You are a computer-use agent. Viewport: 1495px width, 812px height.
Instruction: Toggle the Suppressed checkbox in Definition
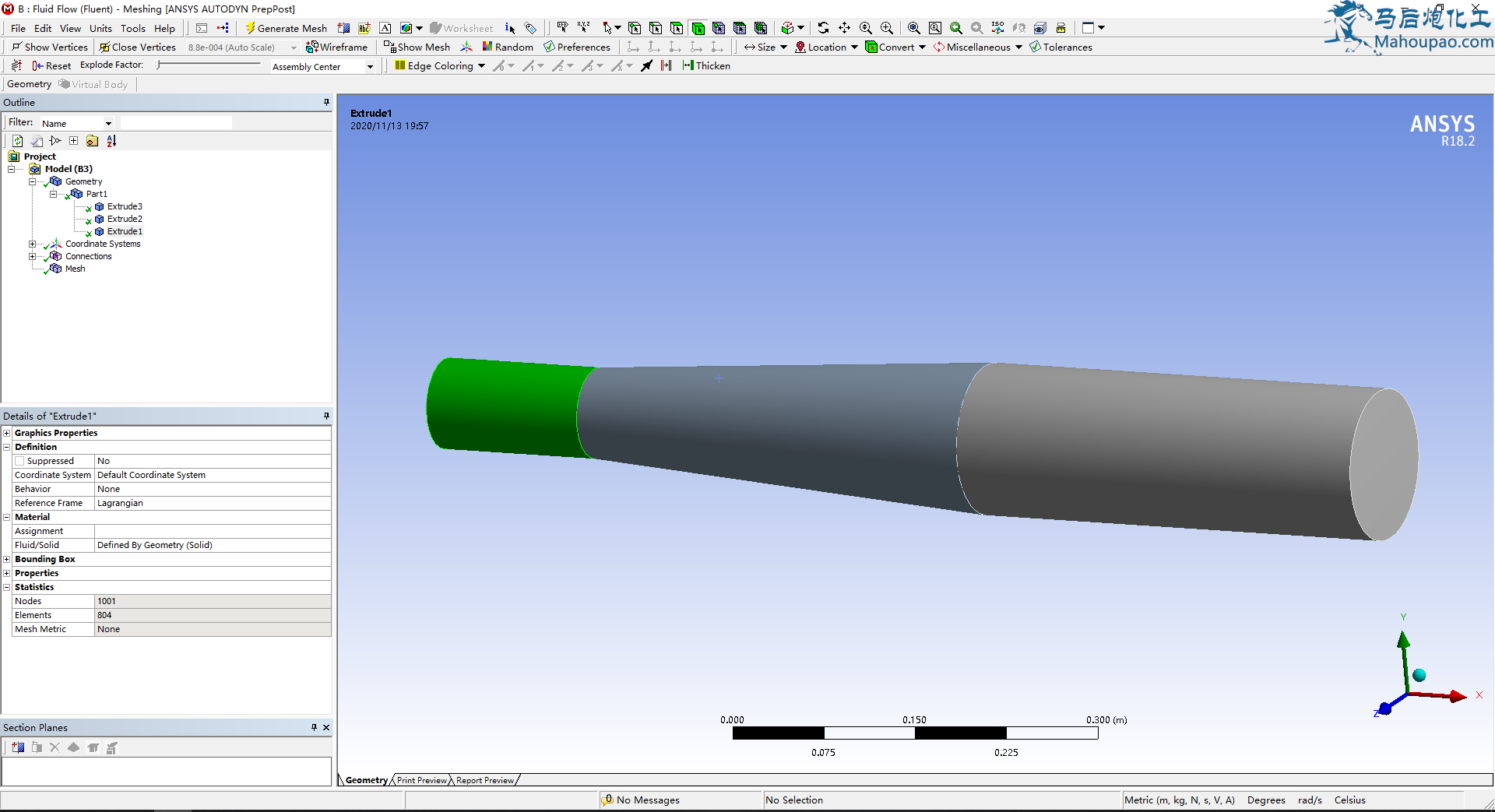pos(19,461)
